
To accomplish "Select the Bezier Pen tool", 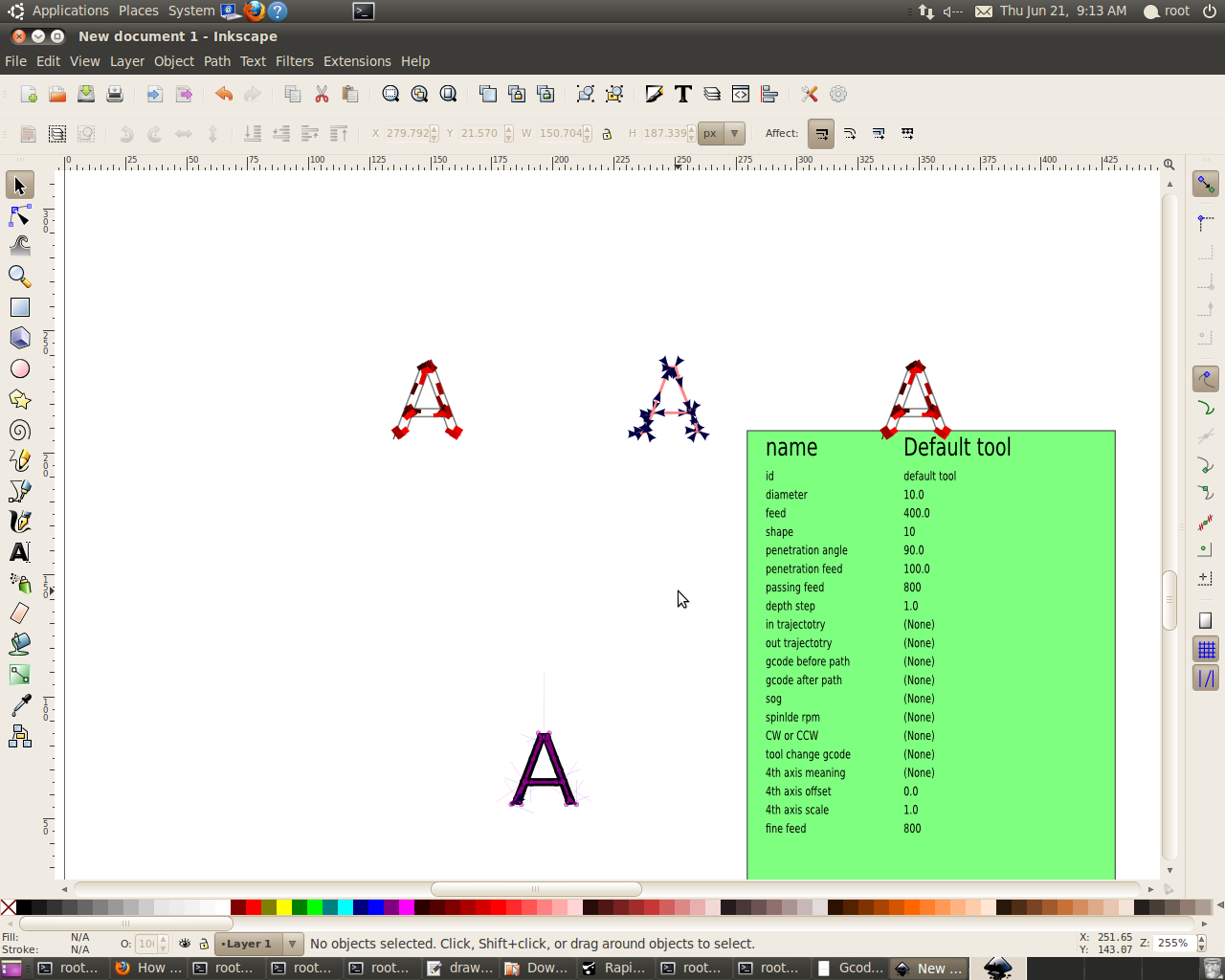I will click(20, 491).
